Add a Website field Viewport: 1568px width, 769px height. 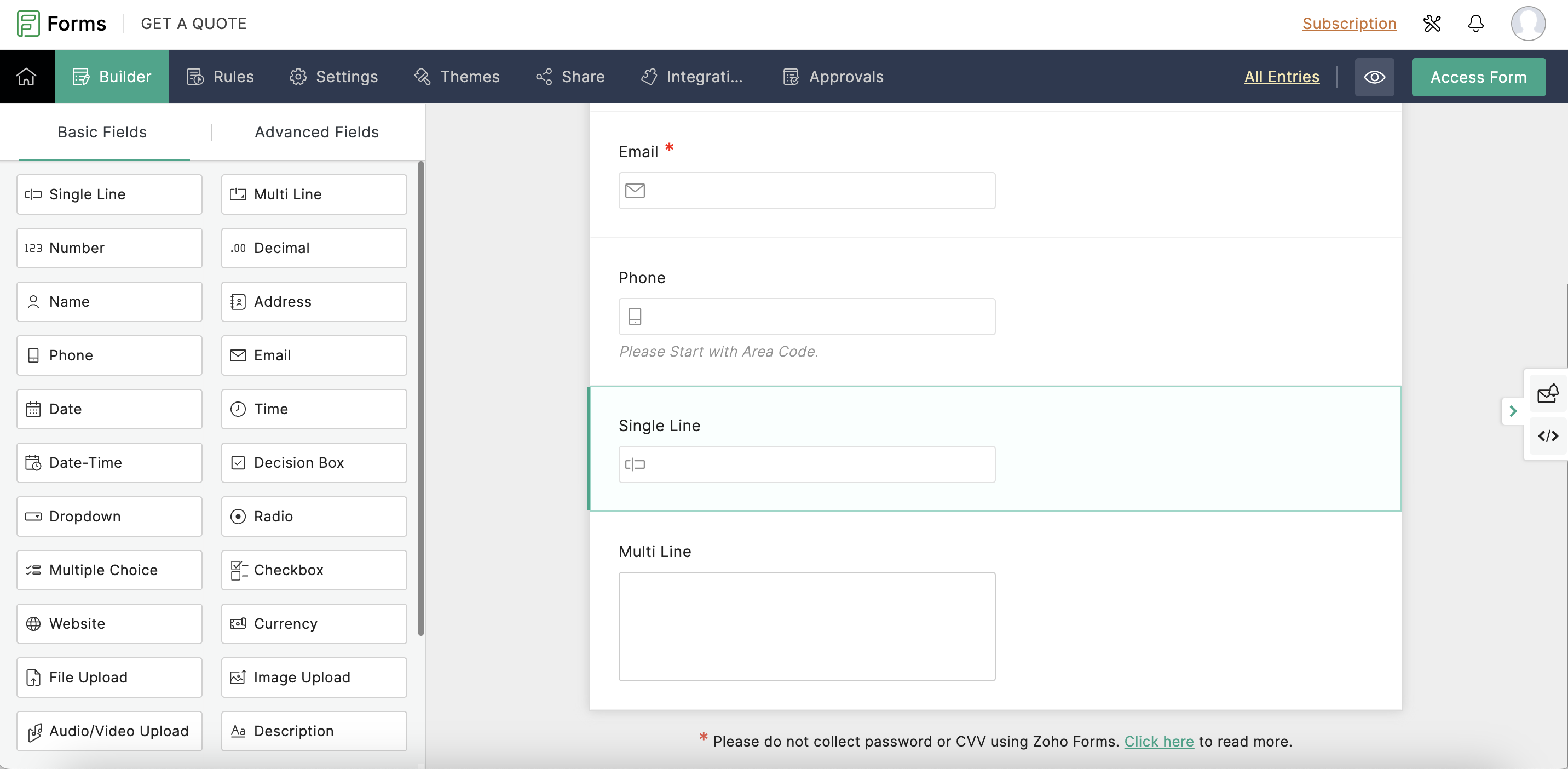(109, 623)
